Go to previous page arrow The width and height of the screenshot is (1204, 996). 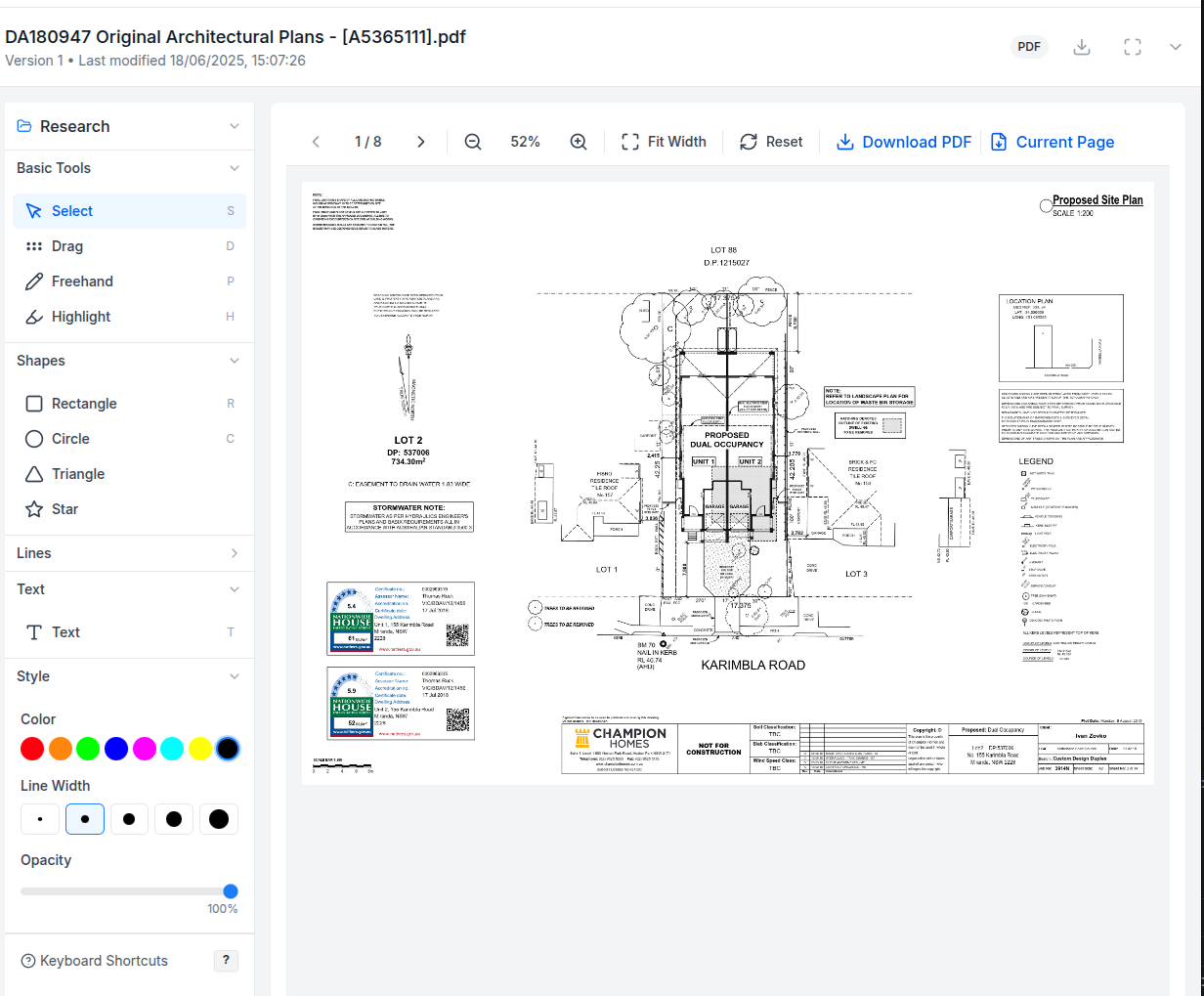316,142
